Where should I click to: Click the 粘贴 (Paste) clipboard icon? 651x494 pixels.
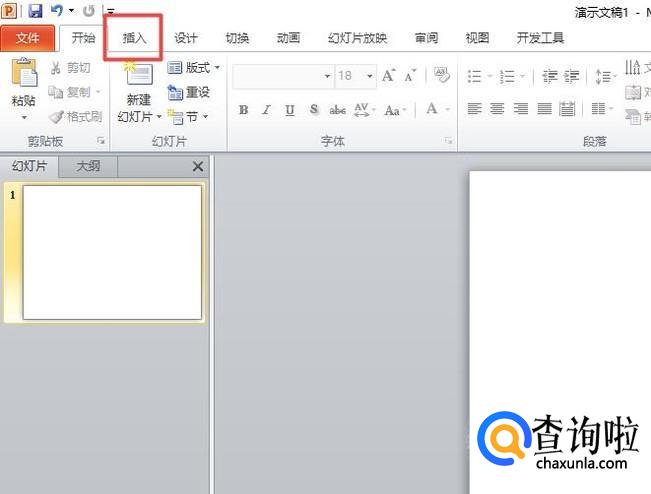pyautogui.click(x=24, y=73)
